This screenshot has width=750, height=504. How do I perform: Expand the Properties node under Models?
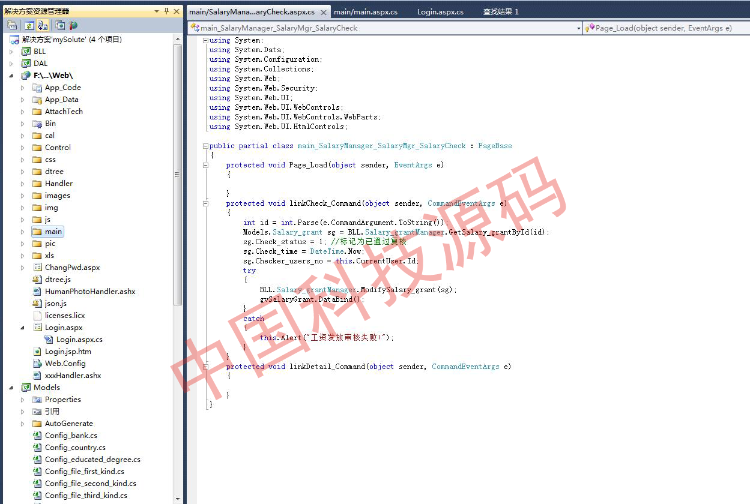[22, 399]
